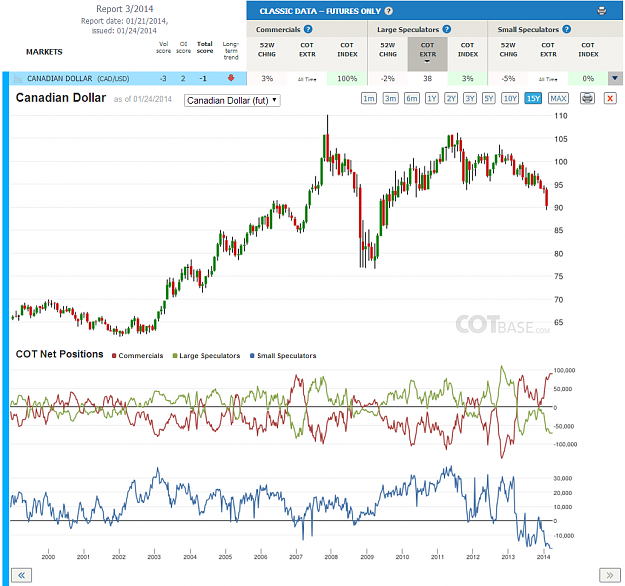Click the Large Speculators help icon
This screenshot has width=625, height=586.
447,29
